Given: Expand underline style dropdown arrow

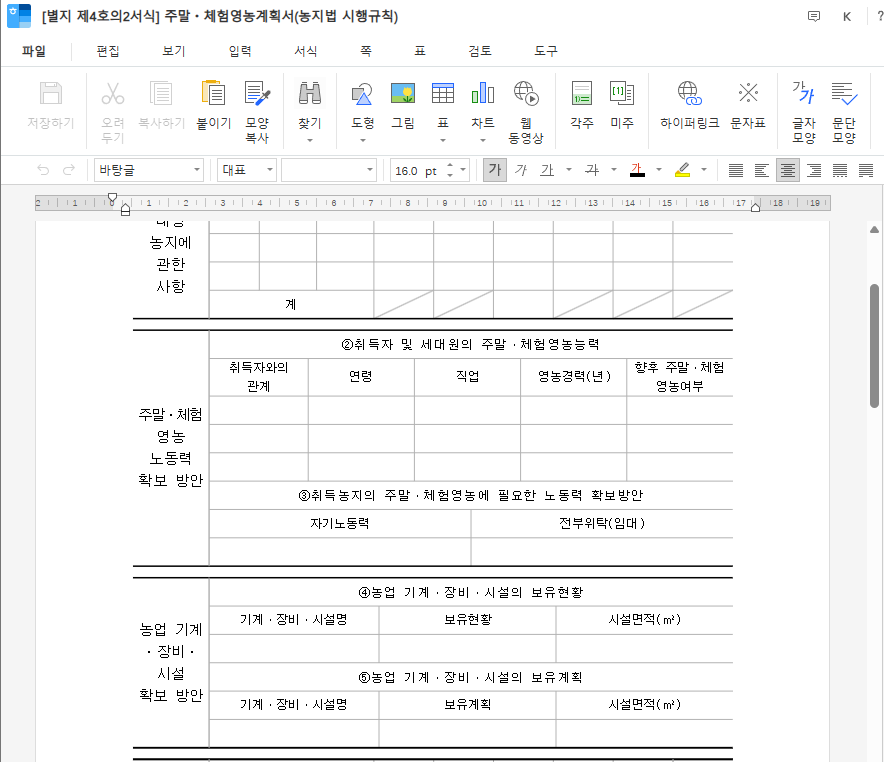Looking at the screenshot, I should [569, 170].
